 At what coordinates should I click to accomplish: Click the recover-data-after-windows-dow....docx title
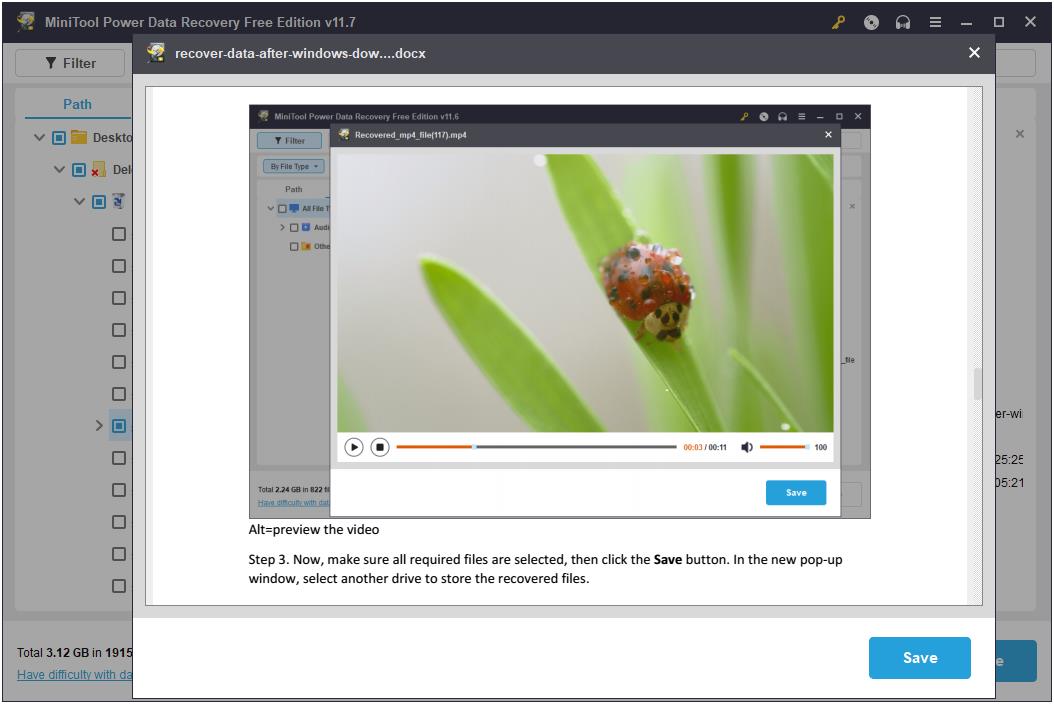coord(300,53)
